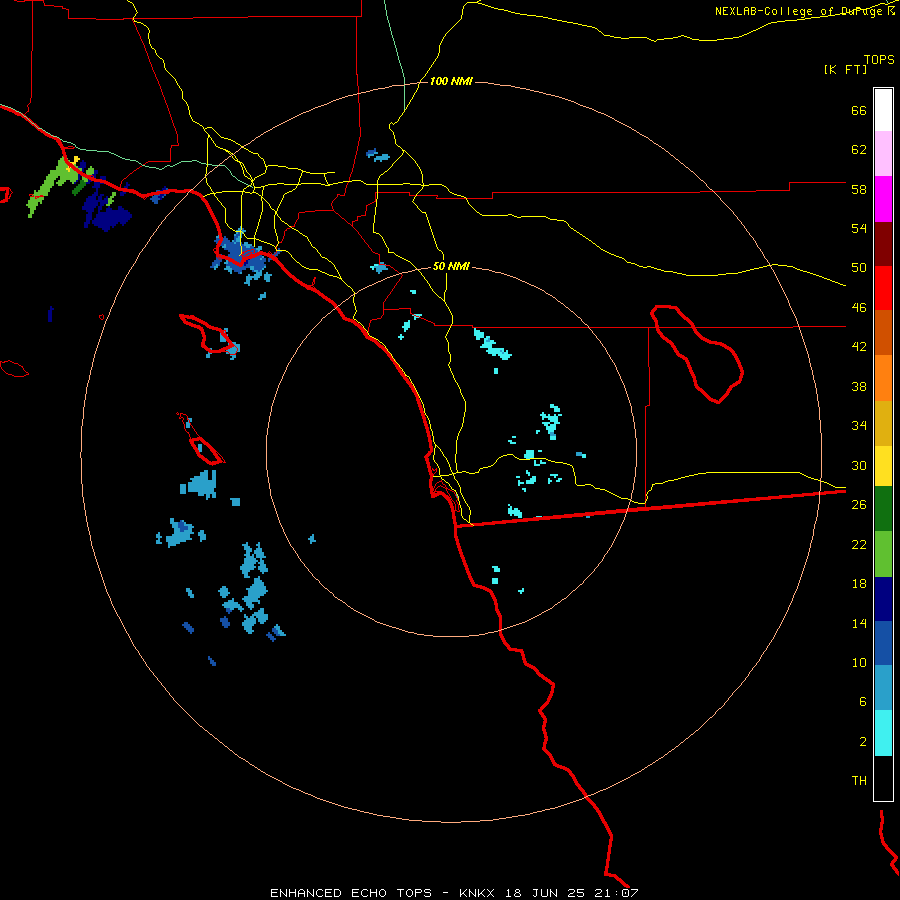The image size is (900, 900).
Task: Click the 54 value on the scale
Action: [x=859, y=228]
